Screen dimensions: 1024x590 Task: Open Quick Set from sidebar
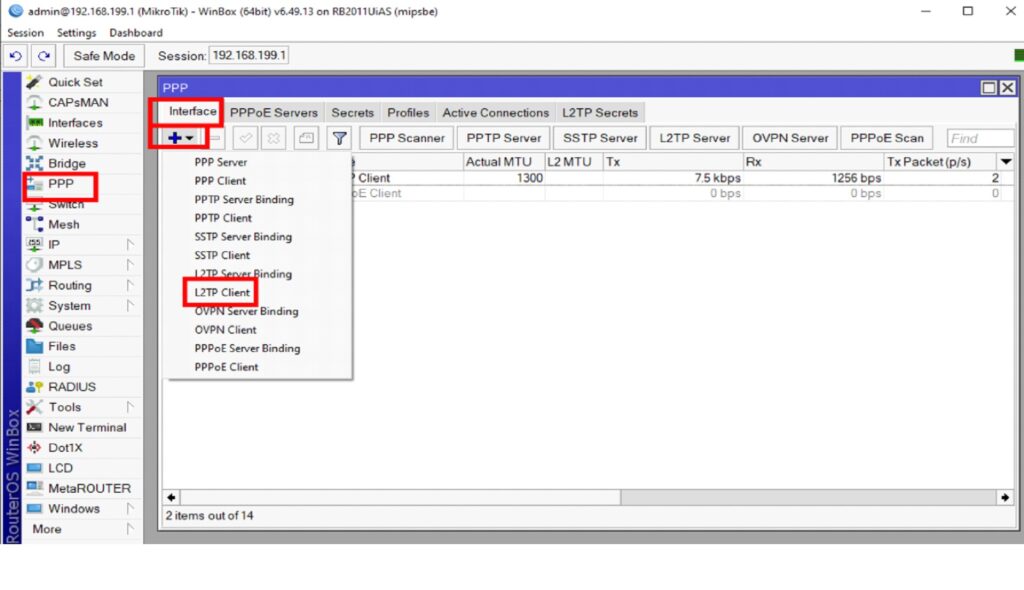pyautogui.click(x=75, y=82)
